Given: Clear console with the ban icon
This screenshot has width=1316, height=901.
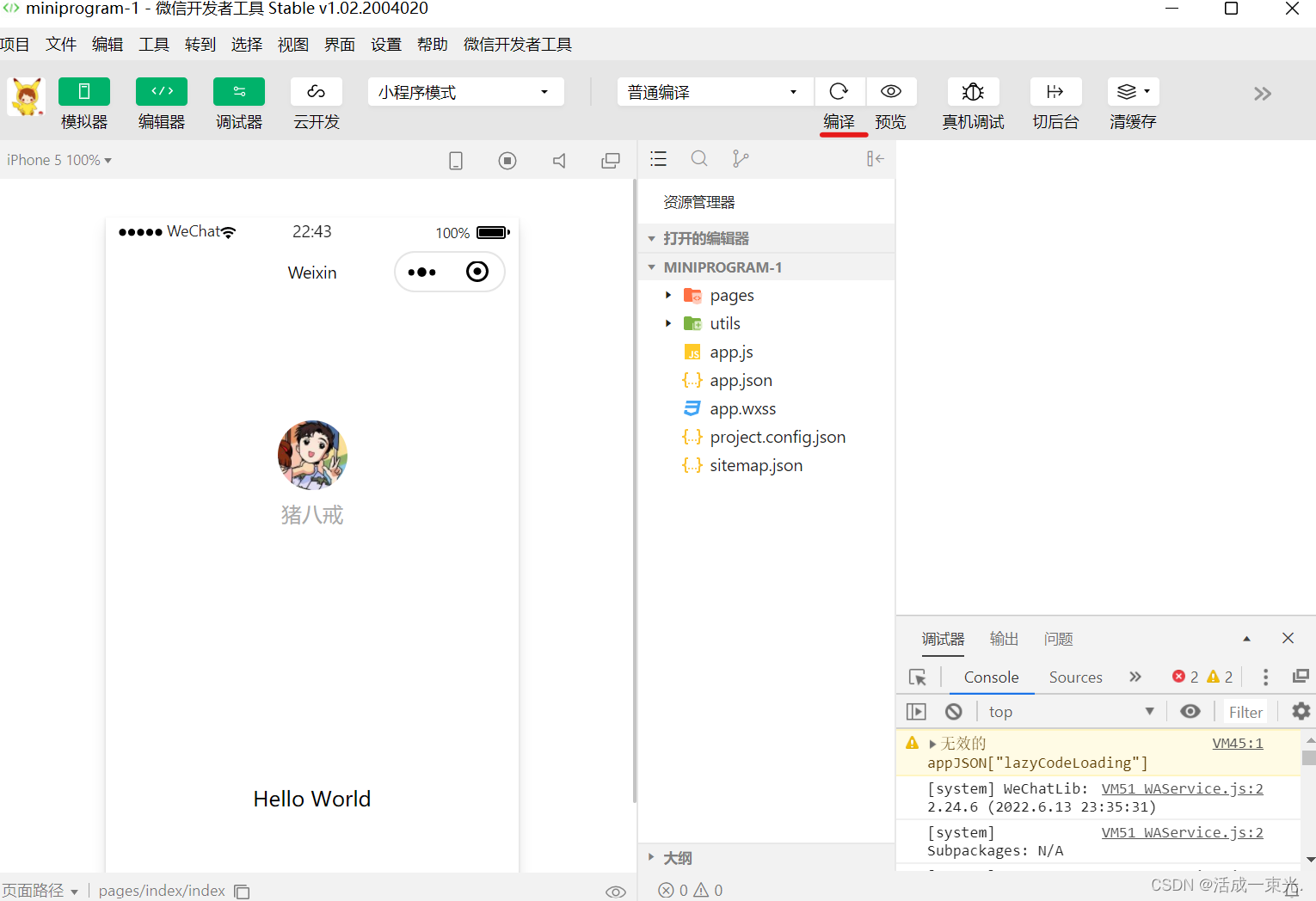Looking at the screenshot, I should [x=954, y=712].
